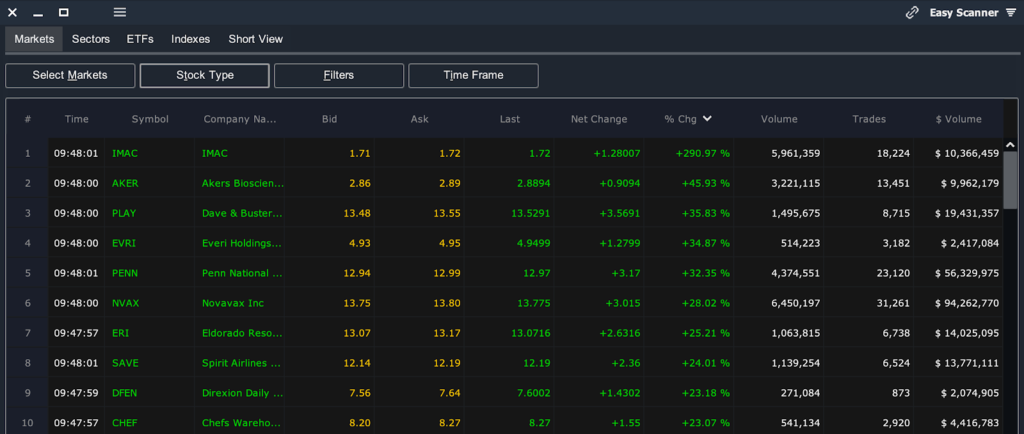Sort by the Volume column header
Screen dimensions: 1024x434
click(x=779, y=119)
